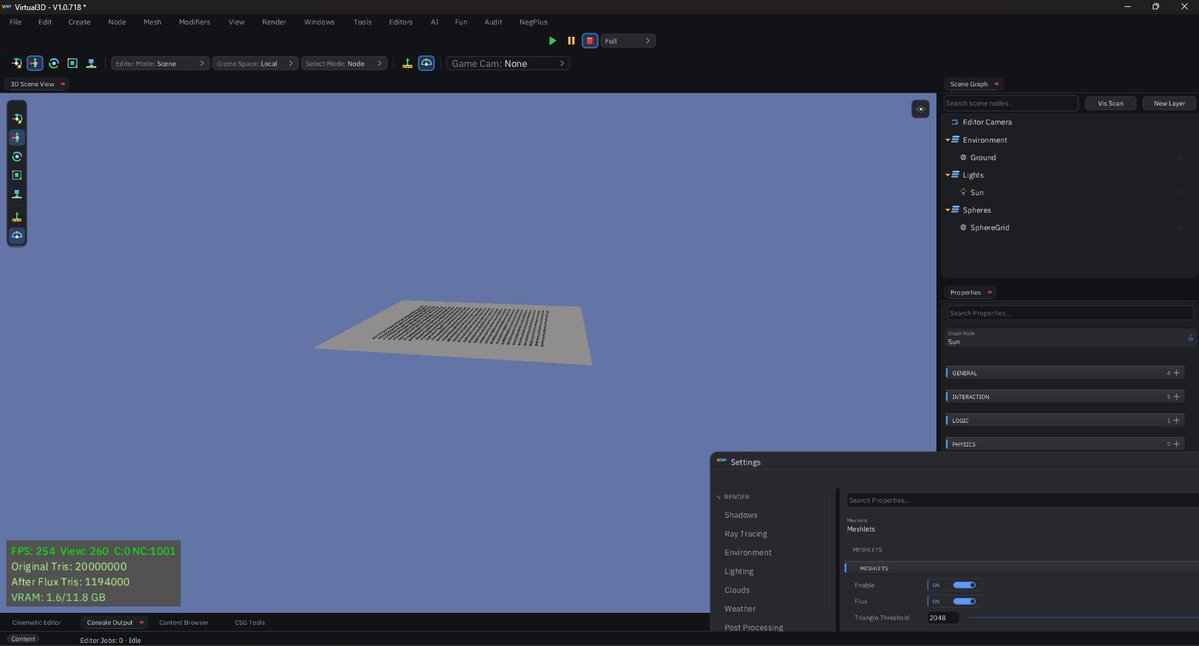Switch to the Cinematic Editor tab
The height and width of the screenshot is (646, 1199).
pyautogui.click(x=36, y=622)
